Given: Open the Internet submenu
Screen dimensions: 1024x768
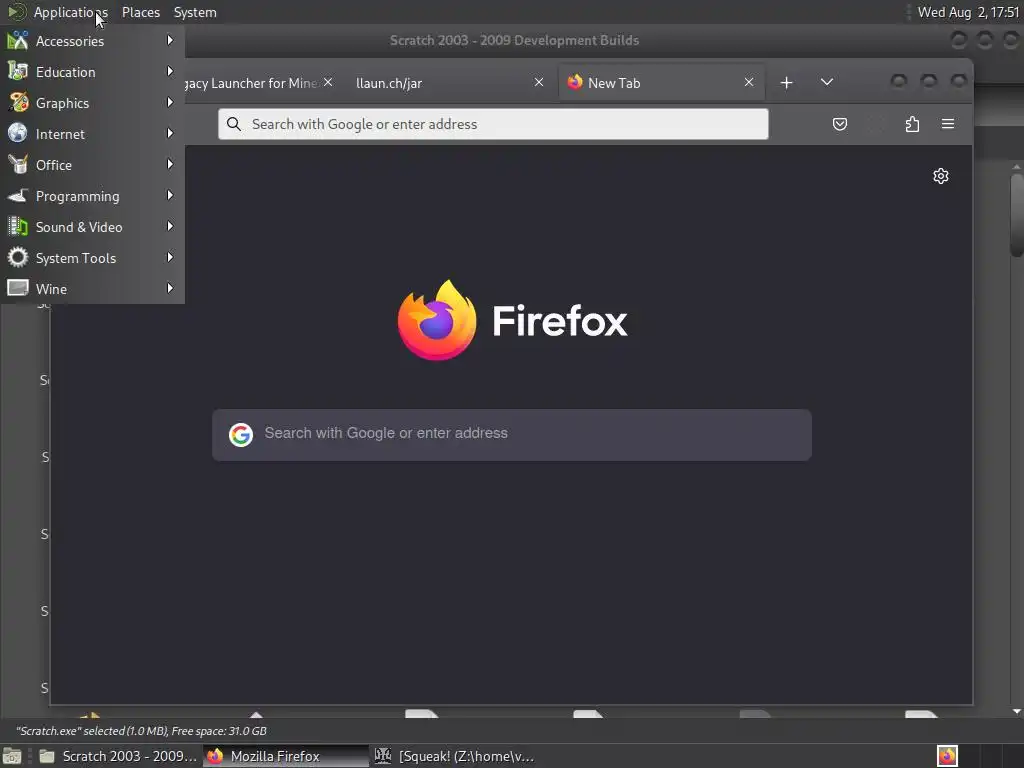Looking at the screenshot, I should pos(92,134).
